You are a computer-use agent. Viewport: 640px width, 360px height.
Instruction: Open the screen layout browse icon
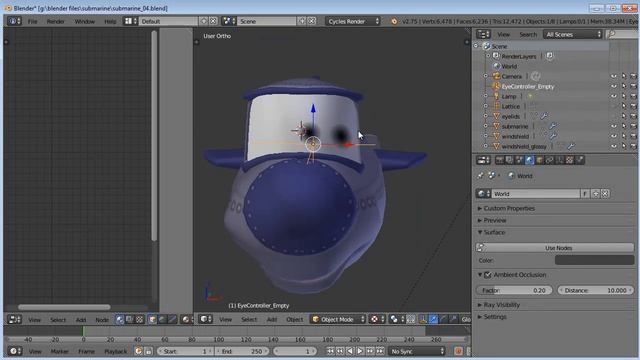(x=131, y=21)
